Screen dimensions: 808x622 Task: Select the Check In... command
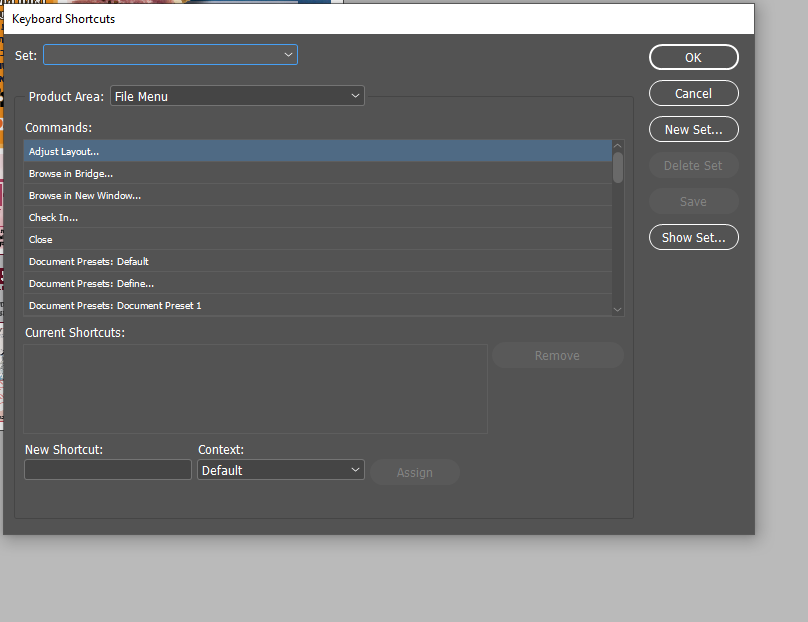(x=317, y=217)
